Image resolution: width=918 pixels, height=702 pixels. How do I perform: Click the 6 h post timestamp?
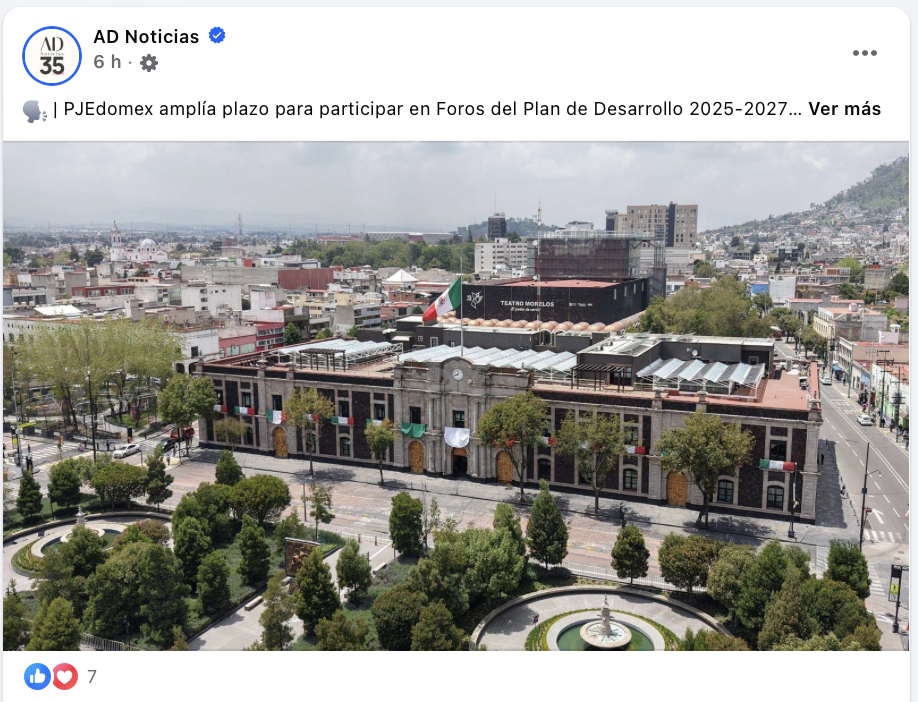[108, 61]
